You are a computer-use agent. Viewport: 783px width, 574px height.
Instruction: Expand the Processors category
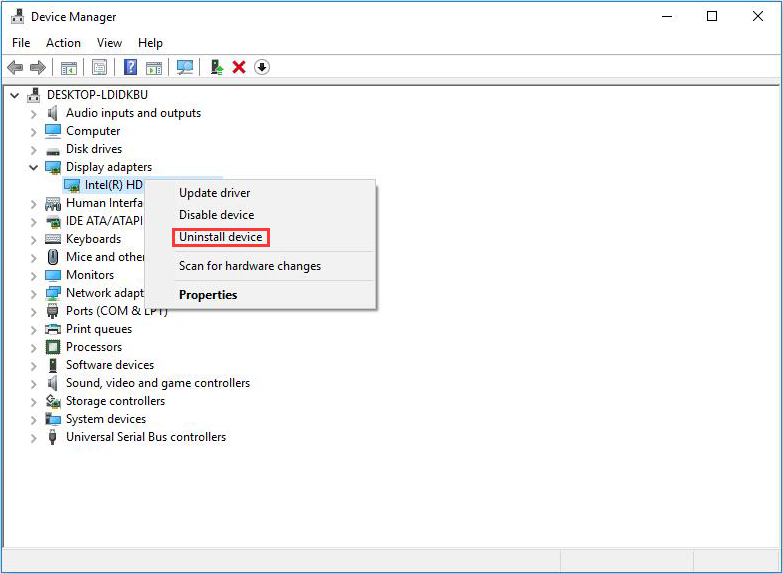tap(33, 348)
